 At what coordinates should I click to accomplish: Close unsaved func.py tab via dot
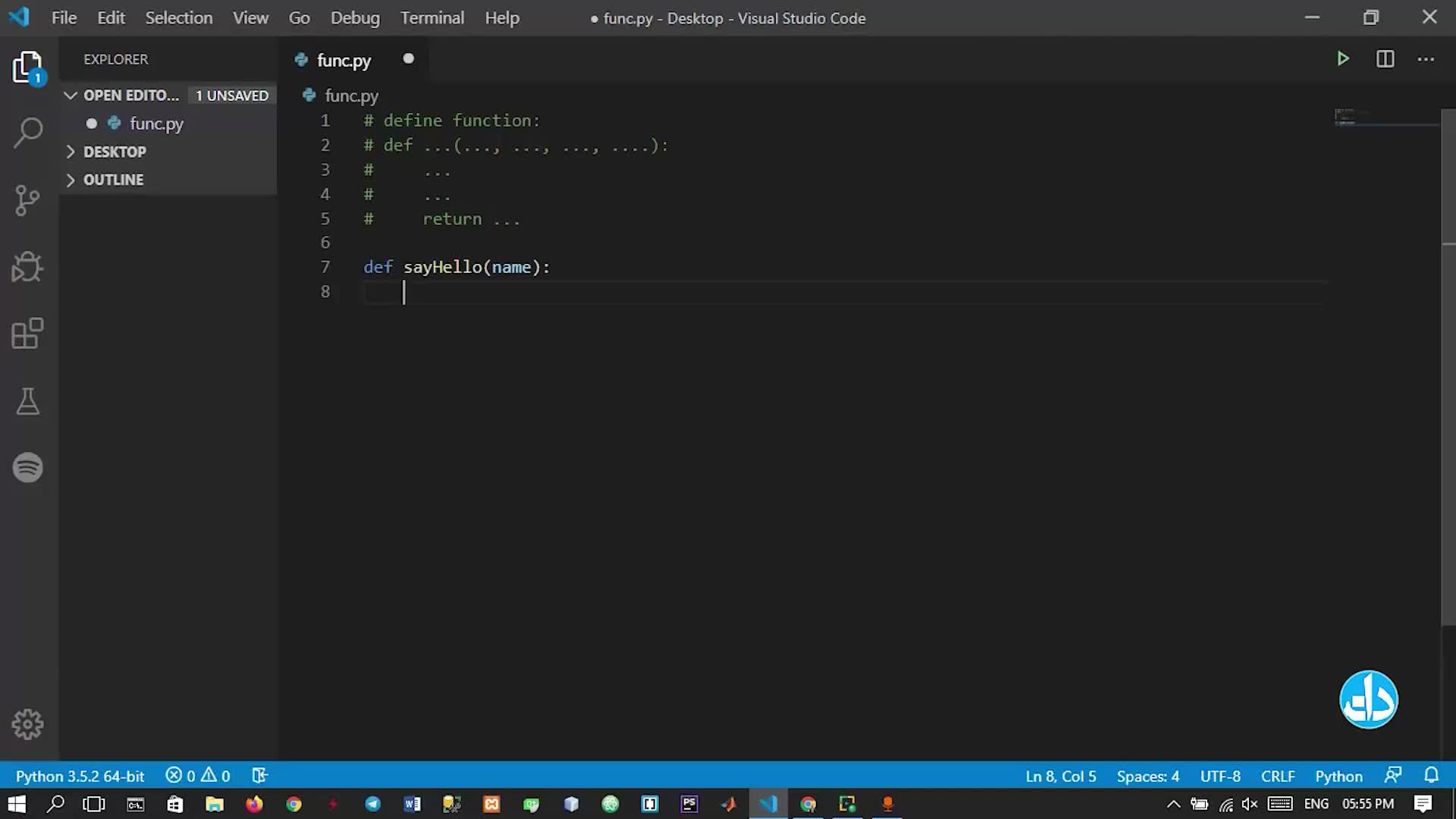click(408, 59)
